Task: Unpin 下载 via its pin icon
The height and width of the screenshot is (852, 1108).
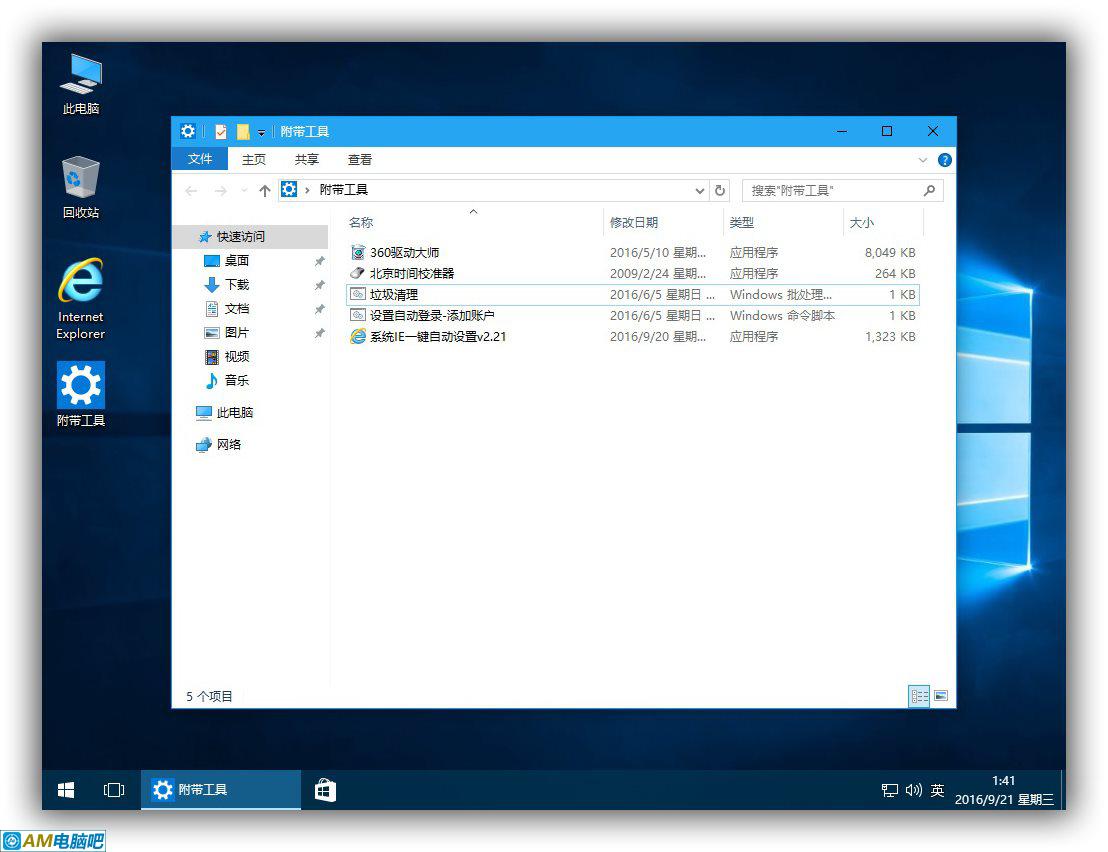Action: (319, 285)
